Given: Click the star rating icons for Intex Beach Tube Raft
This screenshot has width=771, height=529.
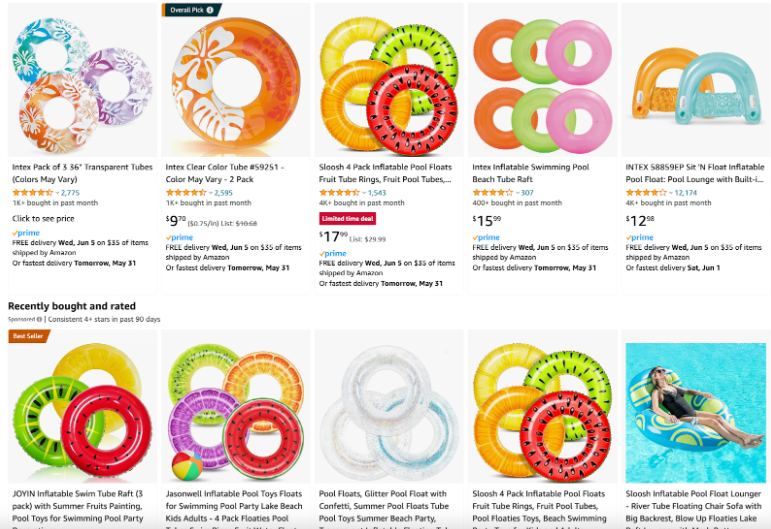Looking at the screenshot, I should pyautogui.click(x=493, y=193).
